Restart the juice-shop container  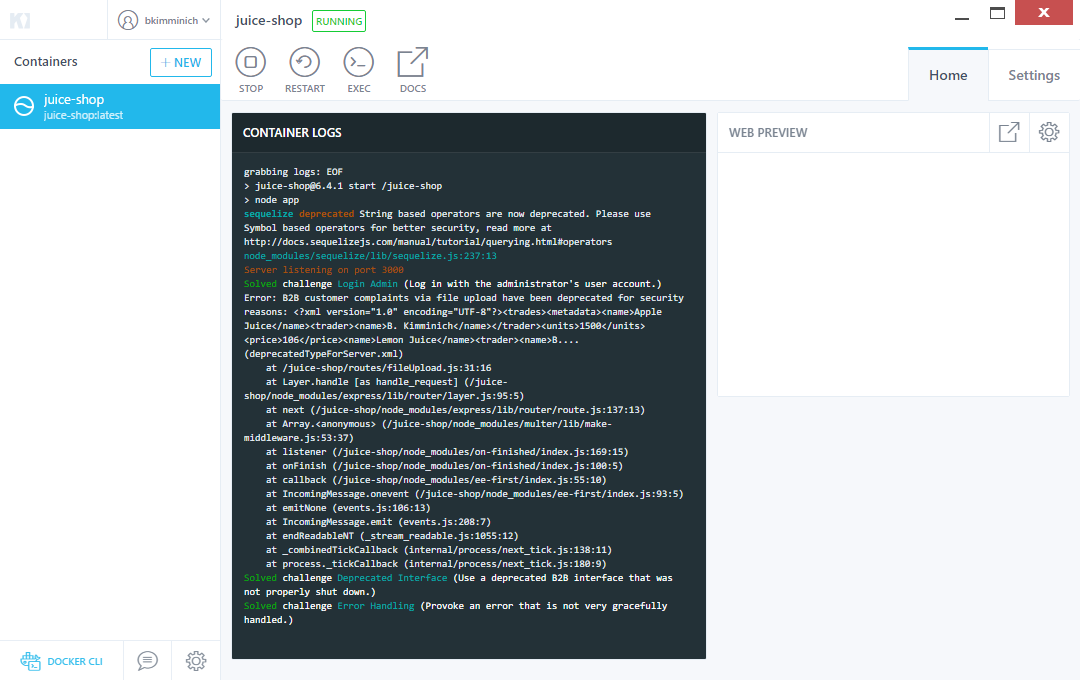[x=304, y=68]
